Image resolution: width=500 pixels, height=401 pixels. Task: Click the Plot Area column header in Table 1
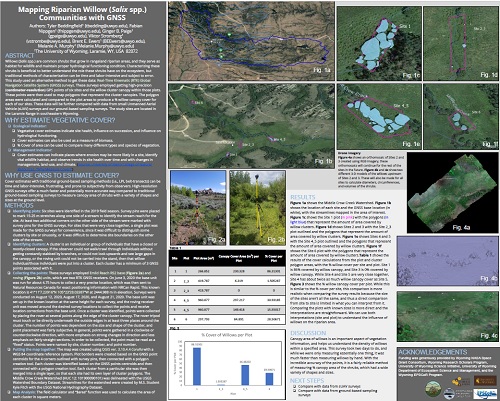pos(203,258)
